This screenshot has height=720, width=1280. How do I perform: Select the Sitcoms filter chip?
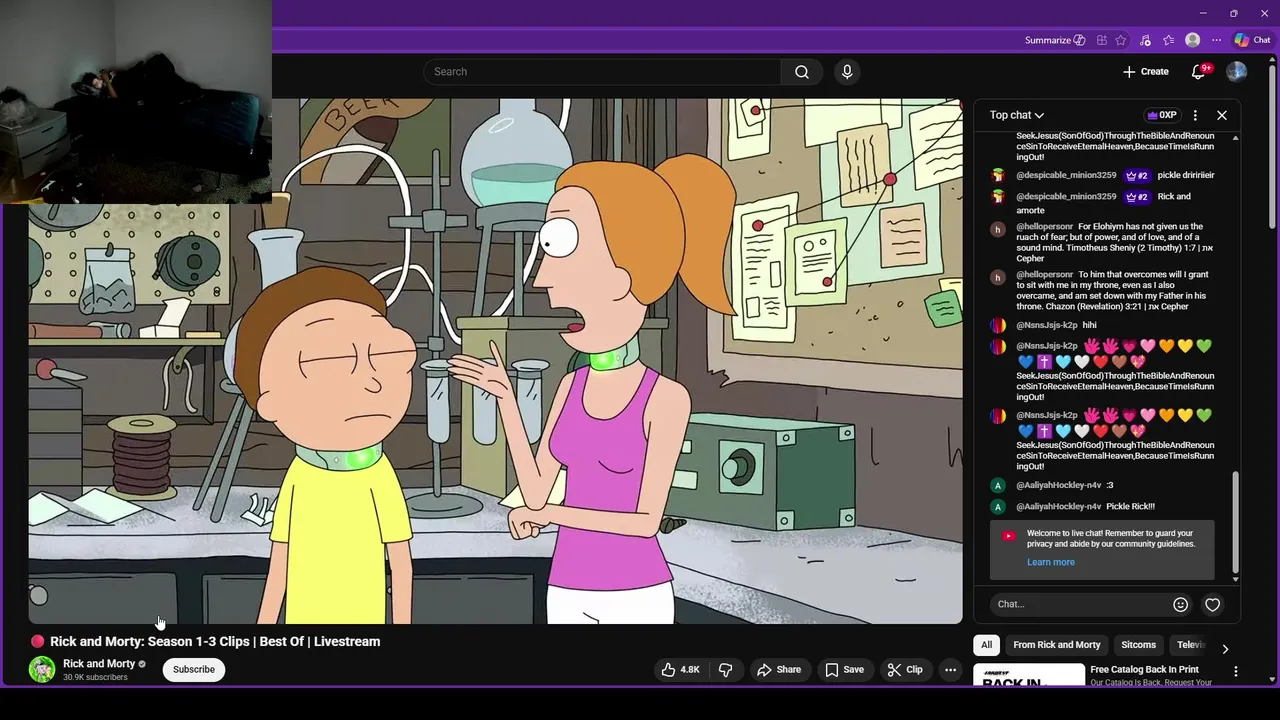[x=1138, y=645]
